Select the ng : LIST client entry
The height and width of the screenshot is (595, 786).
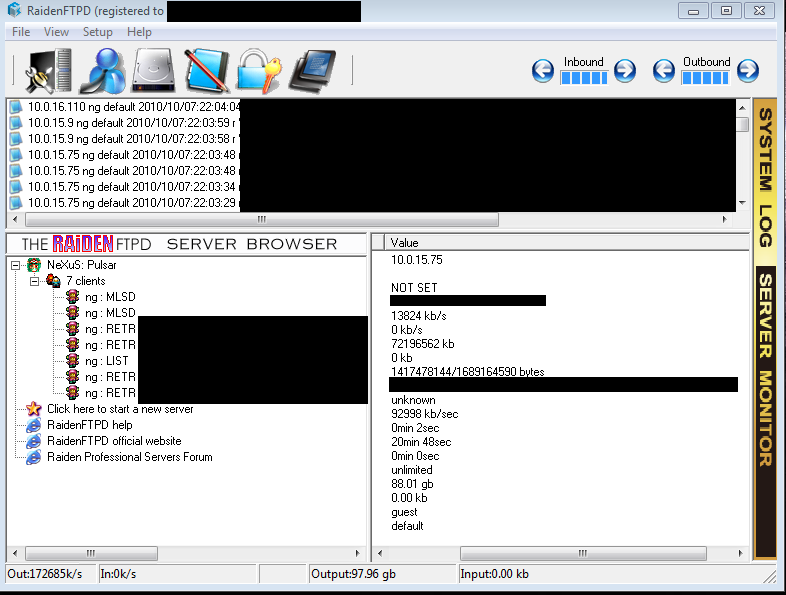click(x=106, y=361)
